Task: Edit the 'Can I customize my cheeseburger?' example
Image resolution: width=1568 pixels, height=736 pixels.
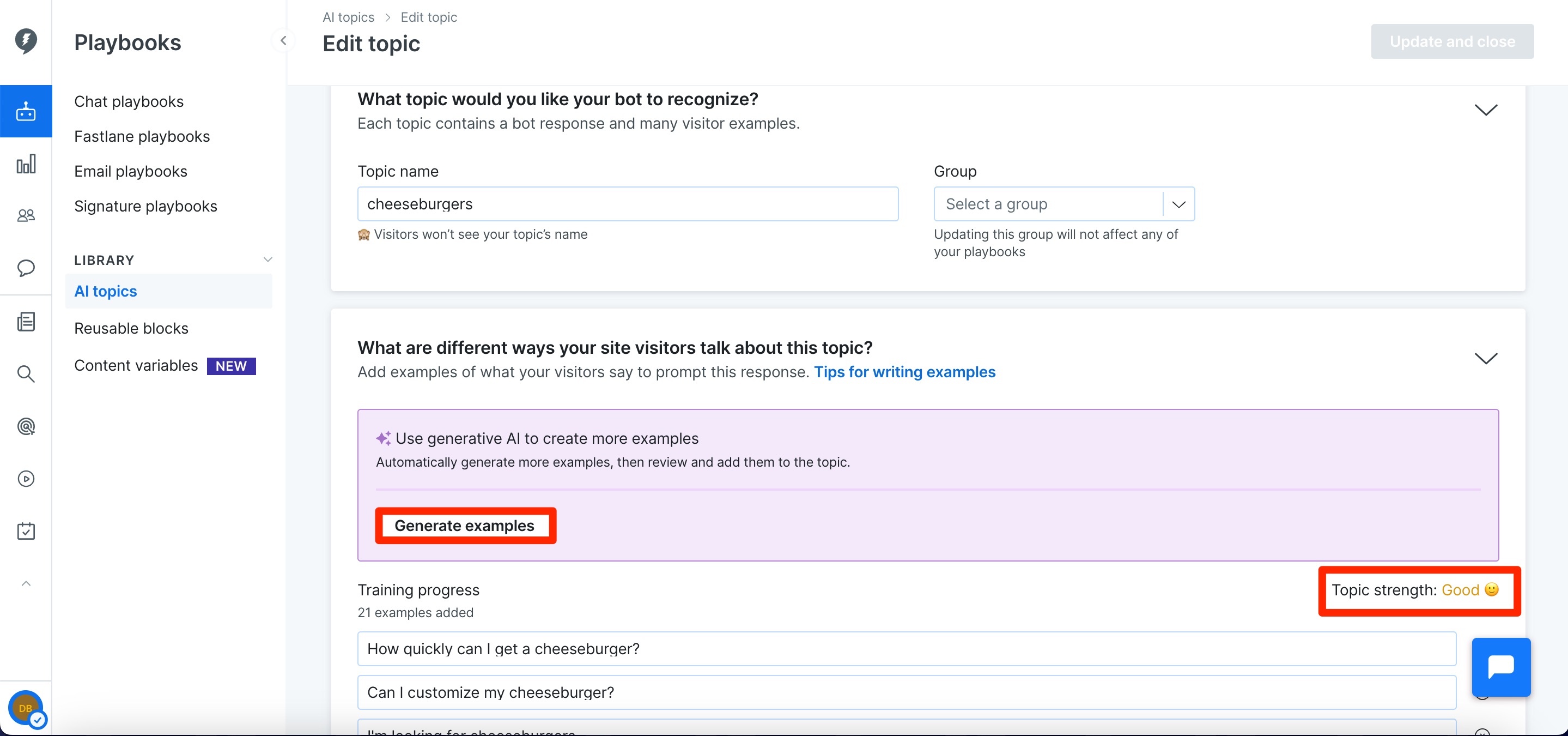Action: pyautogui.click(x=907, y=692)
